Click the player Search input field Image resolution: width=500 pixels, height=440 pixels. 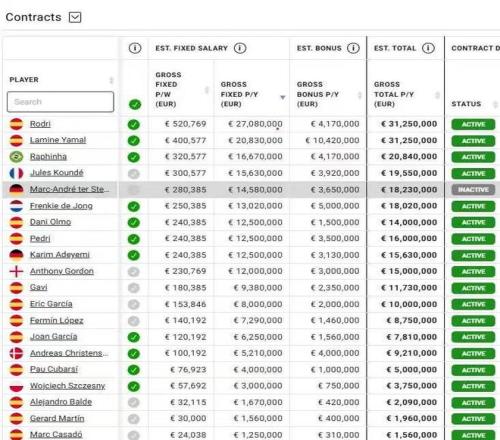click(60, 102)
